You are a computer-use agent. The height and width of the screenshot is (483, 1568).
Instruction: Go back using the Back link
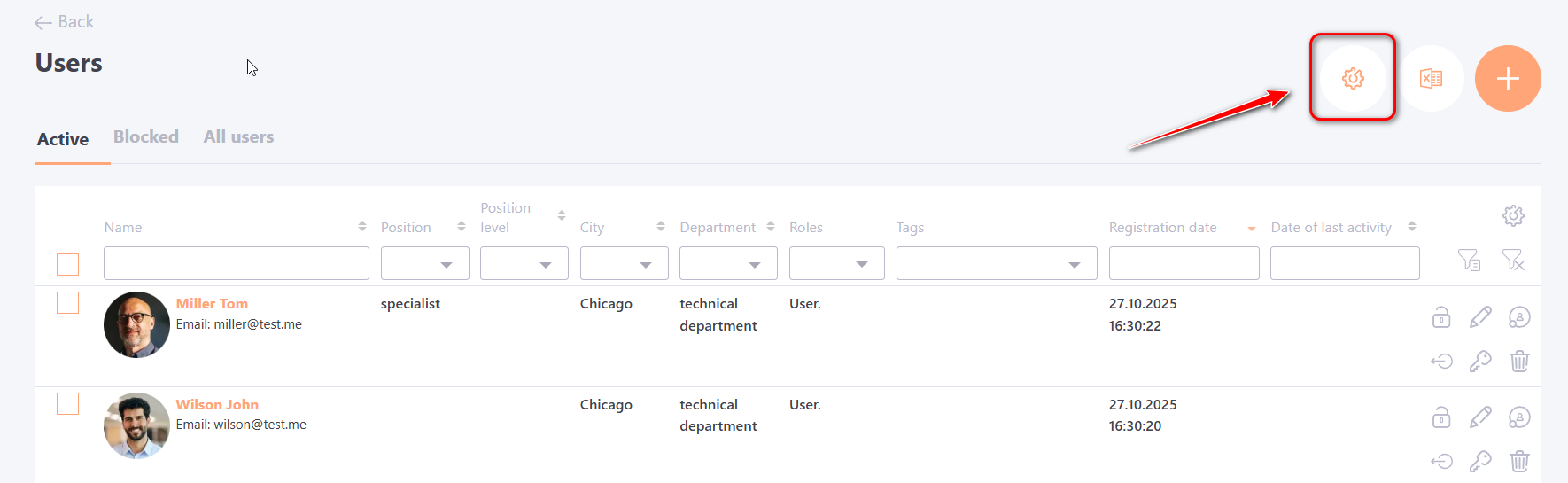64,22
